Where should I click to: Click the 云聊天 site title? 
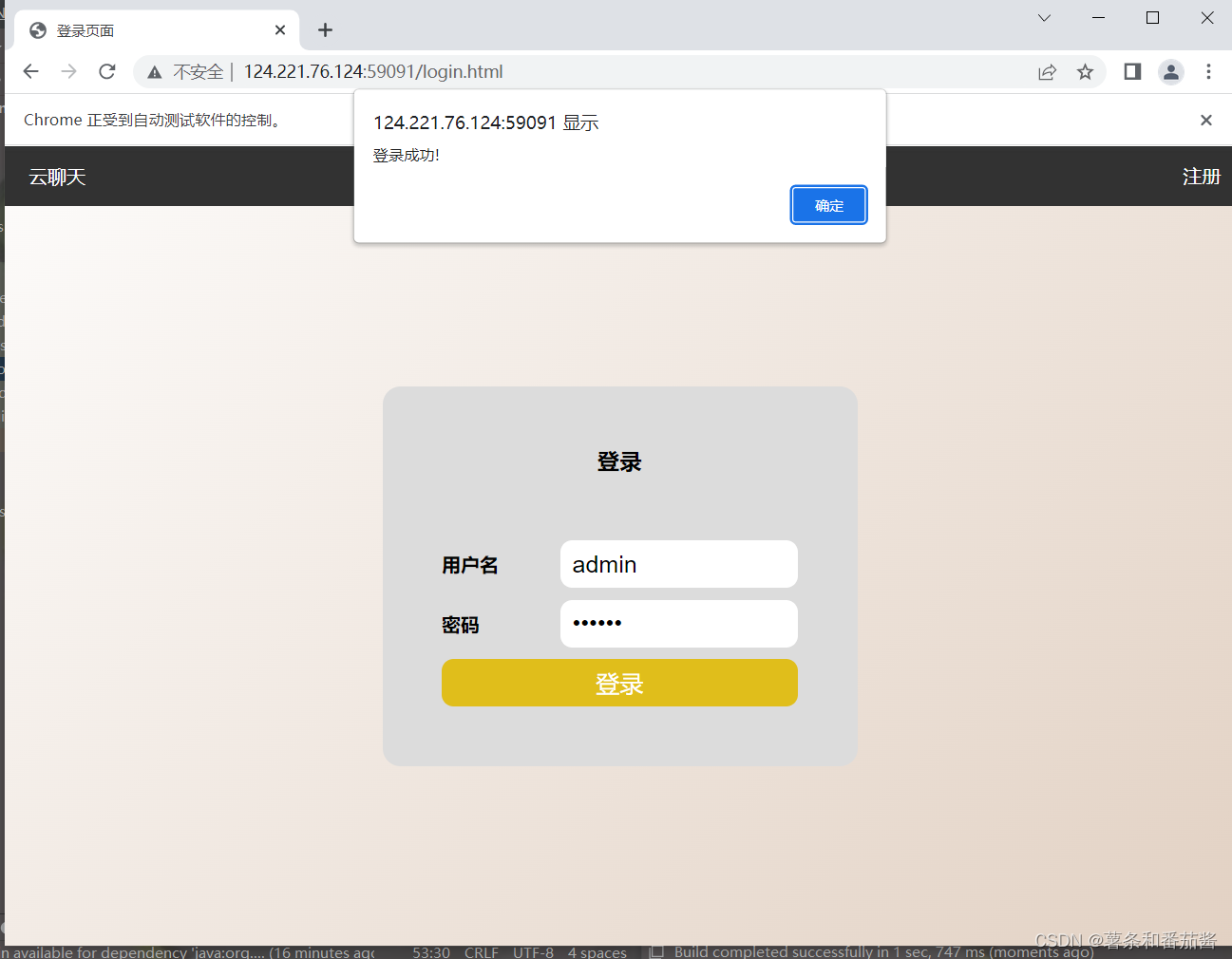(x=57, y=177)
